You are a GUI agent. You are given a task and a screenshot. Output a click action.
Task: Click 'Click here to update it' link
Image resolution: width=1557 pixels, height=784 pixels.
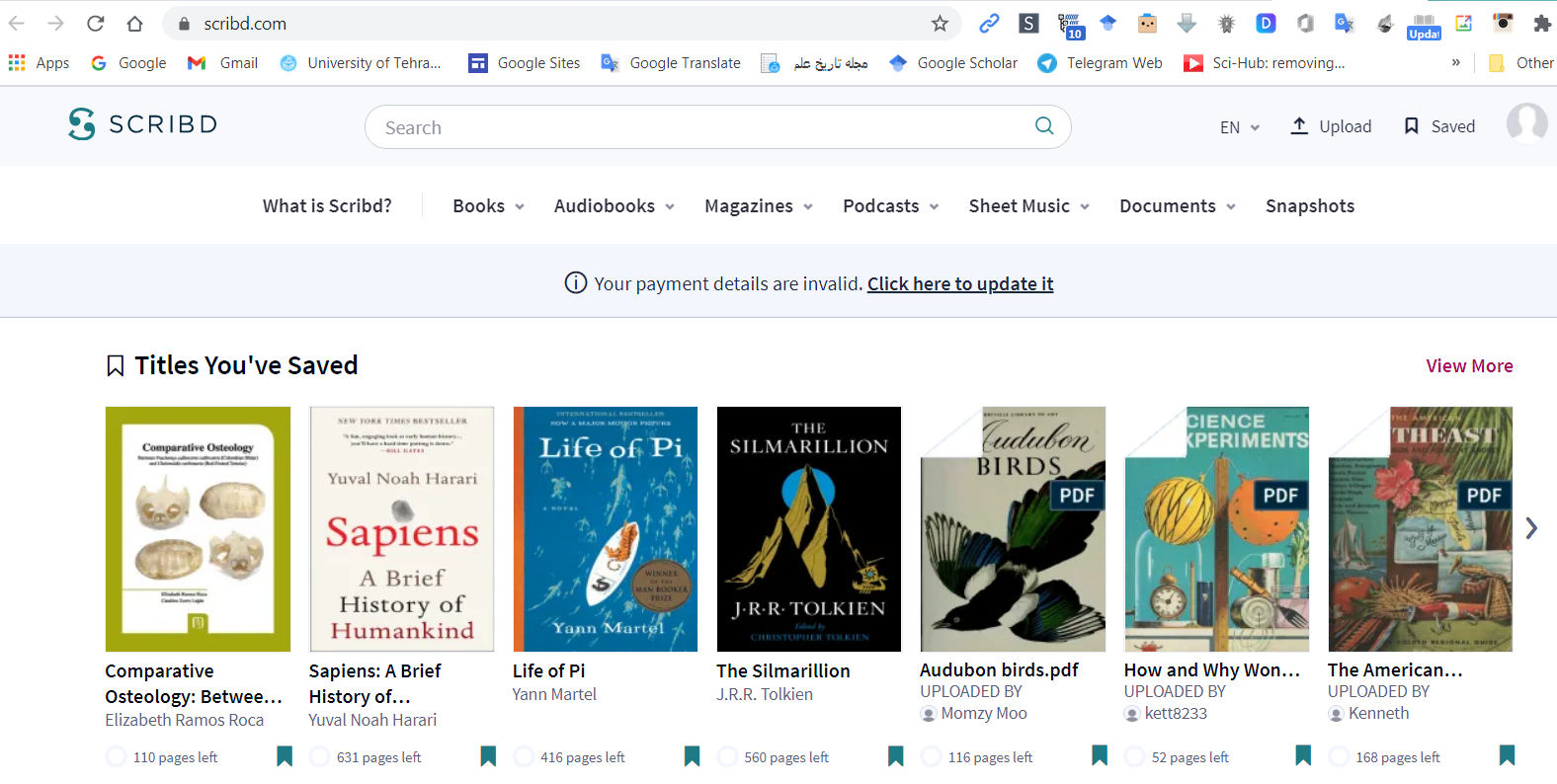point(960,283)
